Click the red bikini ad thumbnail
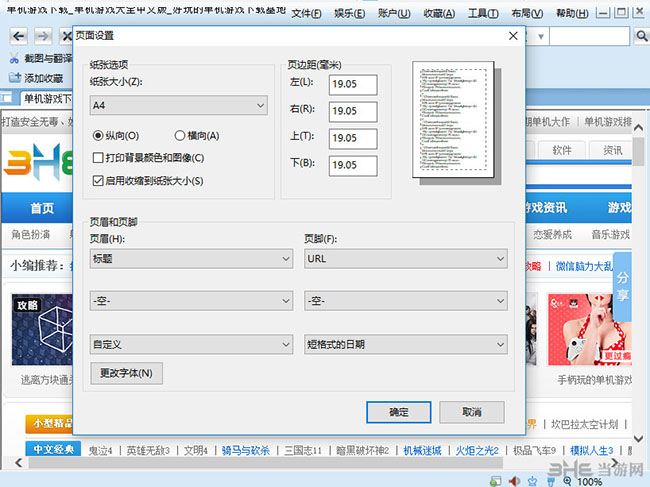650x487 pixels. click(x=589, y=330)
